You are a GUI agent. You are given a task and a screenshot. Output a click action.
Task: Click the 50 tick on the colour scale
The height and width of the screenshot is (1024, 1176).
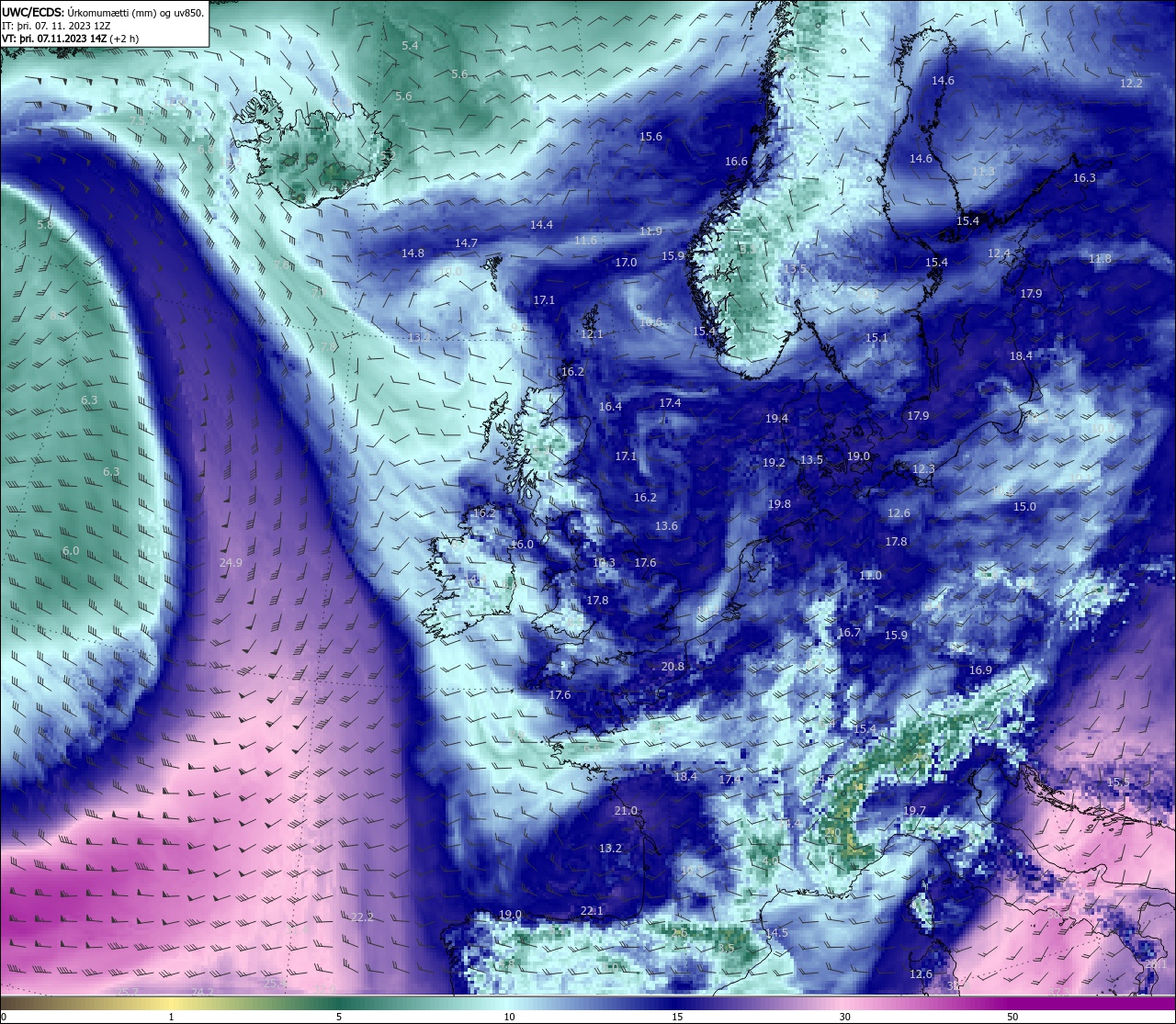[1012, 1017]
